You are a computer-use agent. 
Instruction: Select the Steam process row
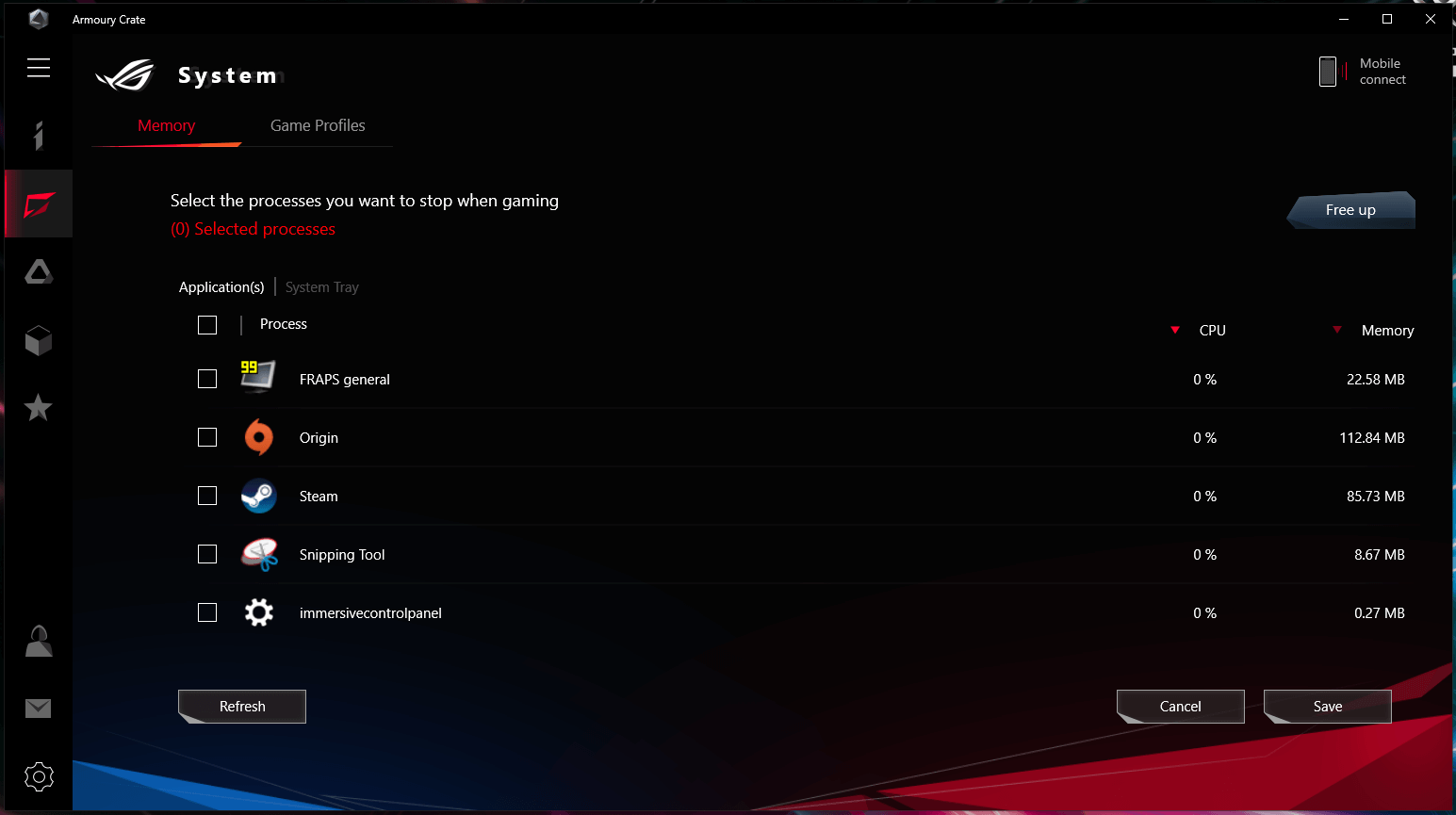click(801, 496)
